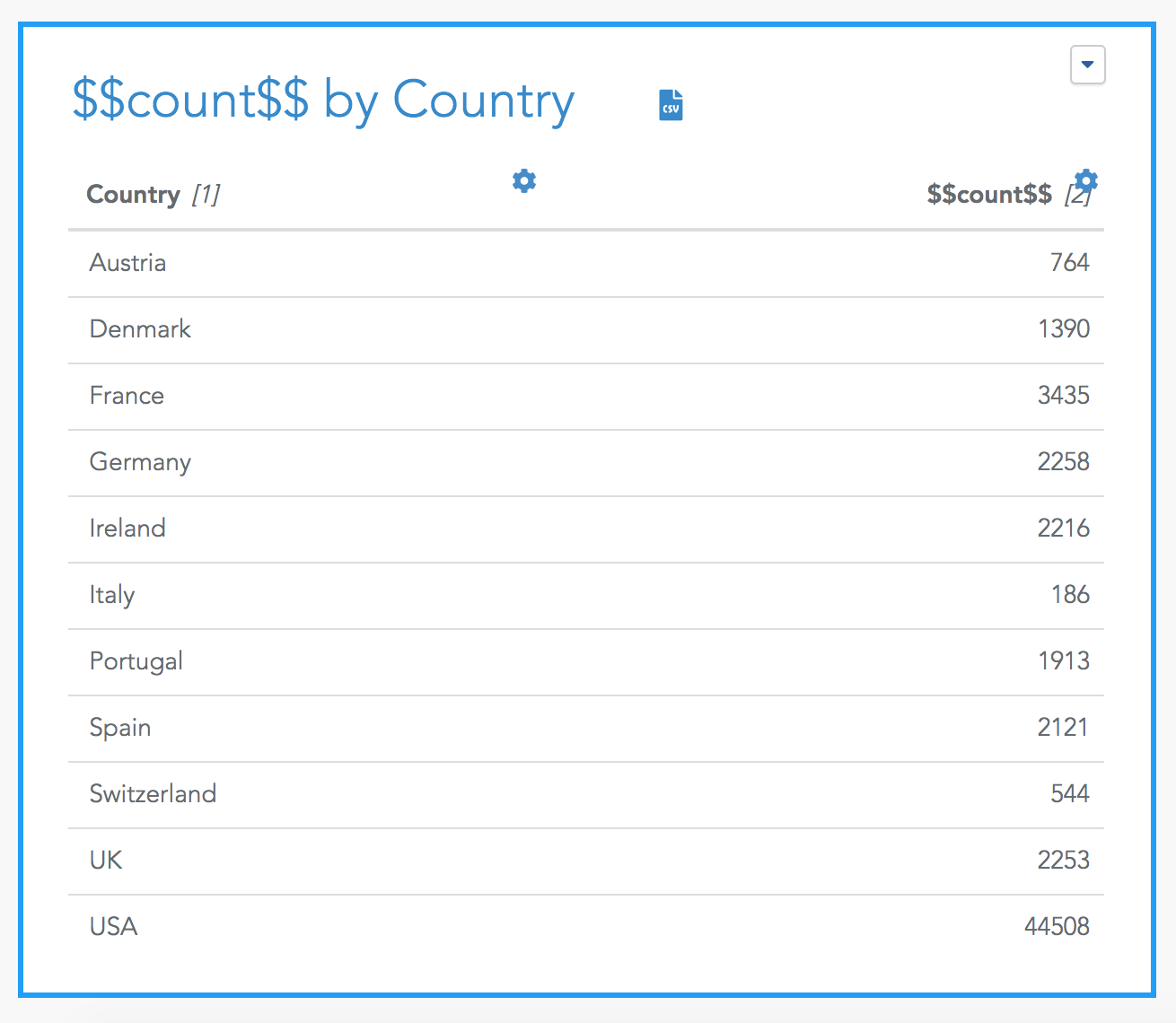Image resolution: width=1176 pixels, height=1023 pixels.
Task: Select the Switzerland row
Action: (586, 795)
